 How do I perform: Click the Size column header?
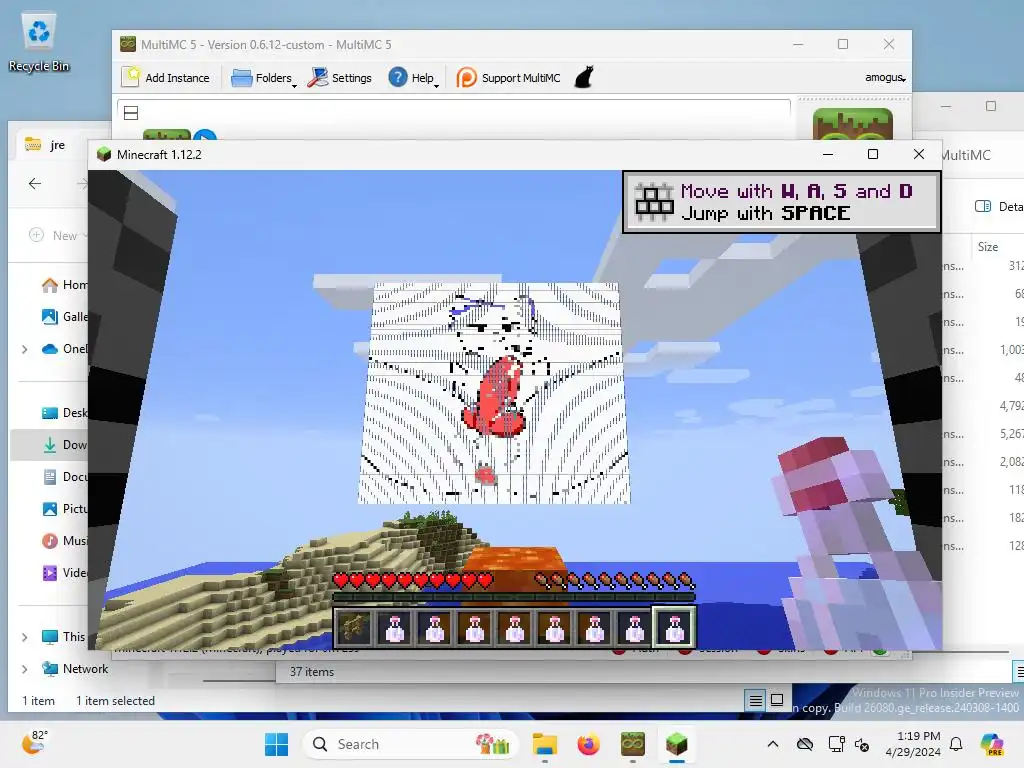coord(987,247)
